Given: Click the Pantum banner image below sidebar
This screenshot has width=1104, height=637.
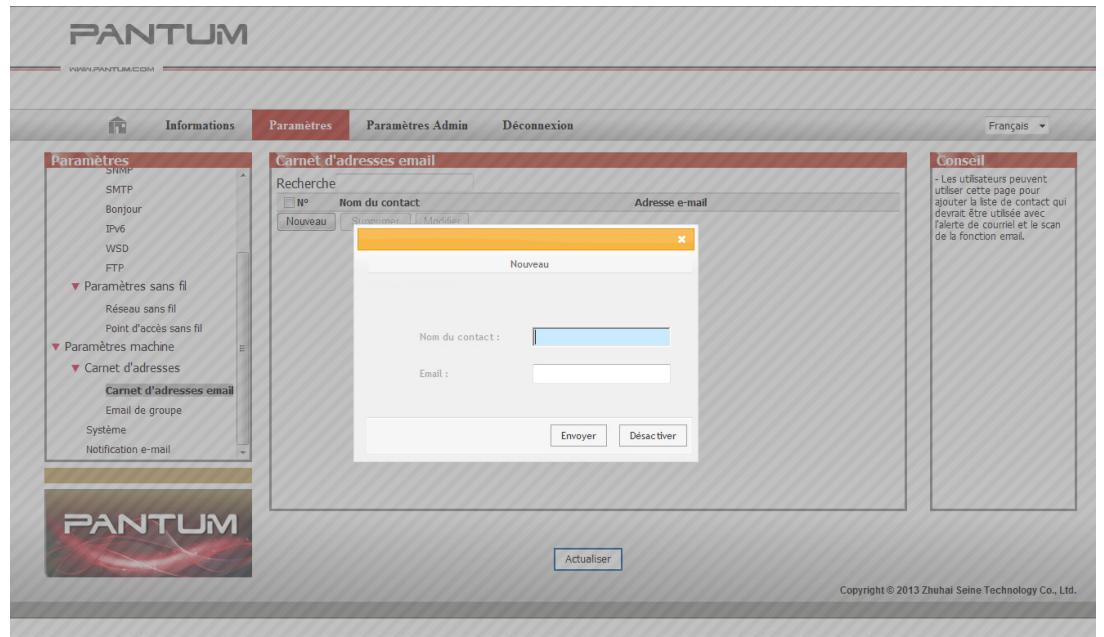Looking at the screenshot, I should pyautogui.click(x=149, y=532).
